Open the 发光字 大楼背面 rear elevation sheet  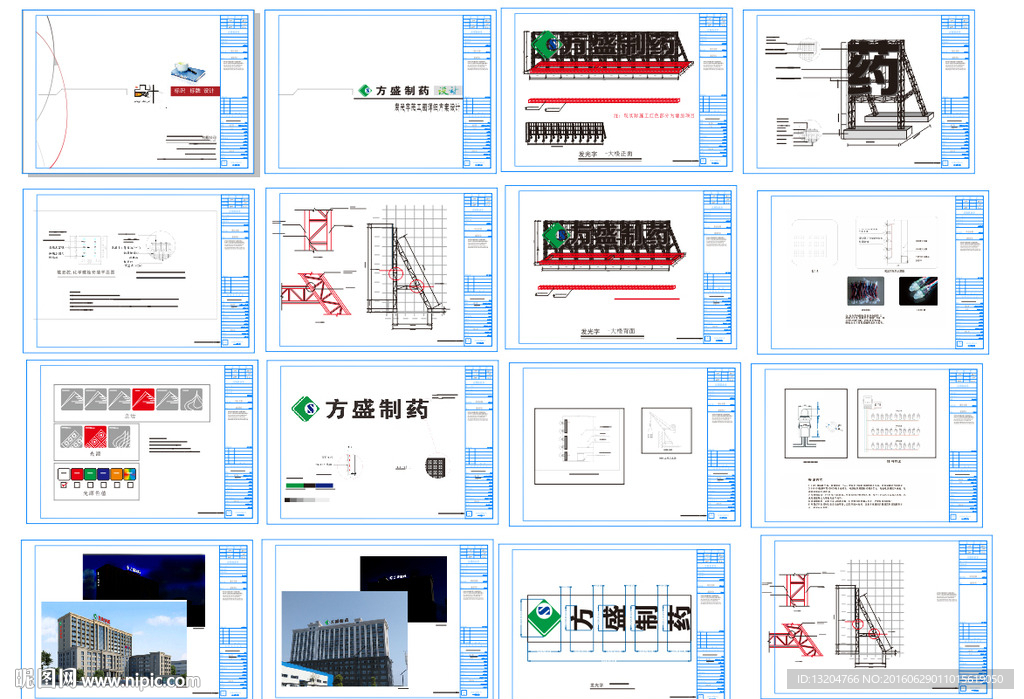(621, 267)
